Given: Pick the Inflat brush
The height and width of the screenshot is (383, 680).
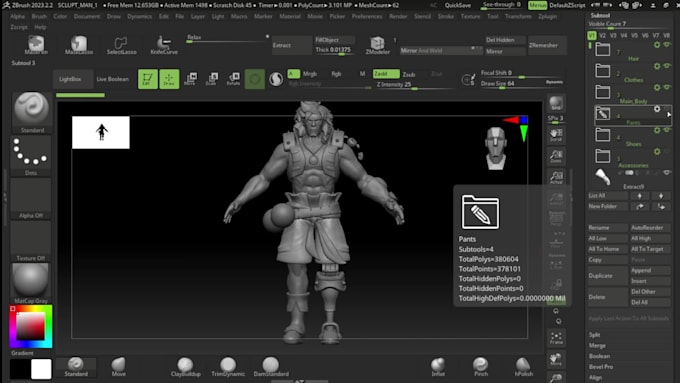Looking at the screenshot, I should 438,367.
